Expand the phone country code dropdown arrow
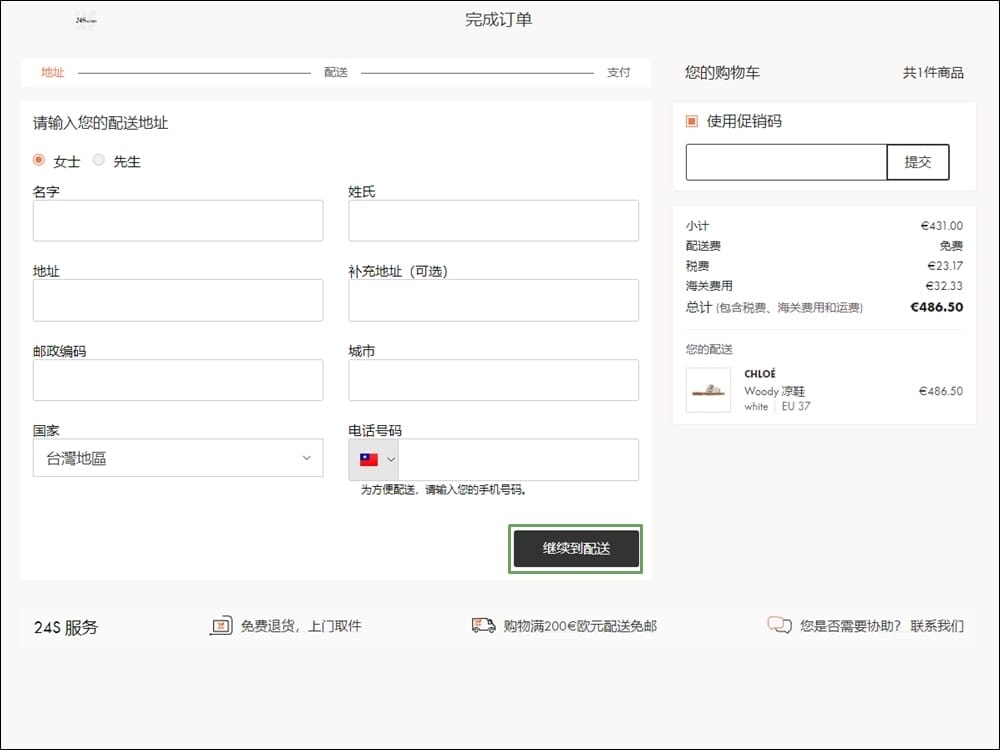 coord(391,459)
